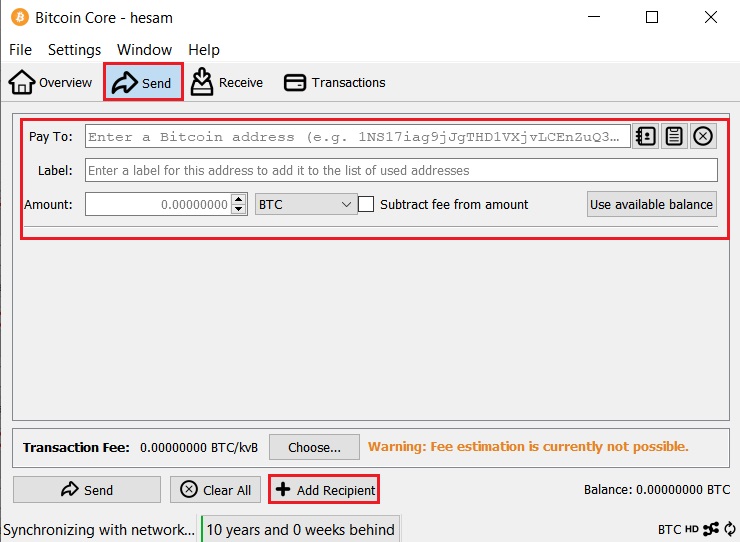The width and height of the screenshot is (740, 542).
Task: Click the Balance: 0.00000000 BTC text
Action: 657,490
